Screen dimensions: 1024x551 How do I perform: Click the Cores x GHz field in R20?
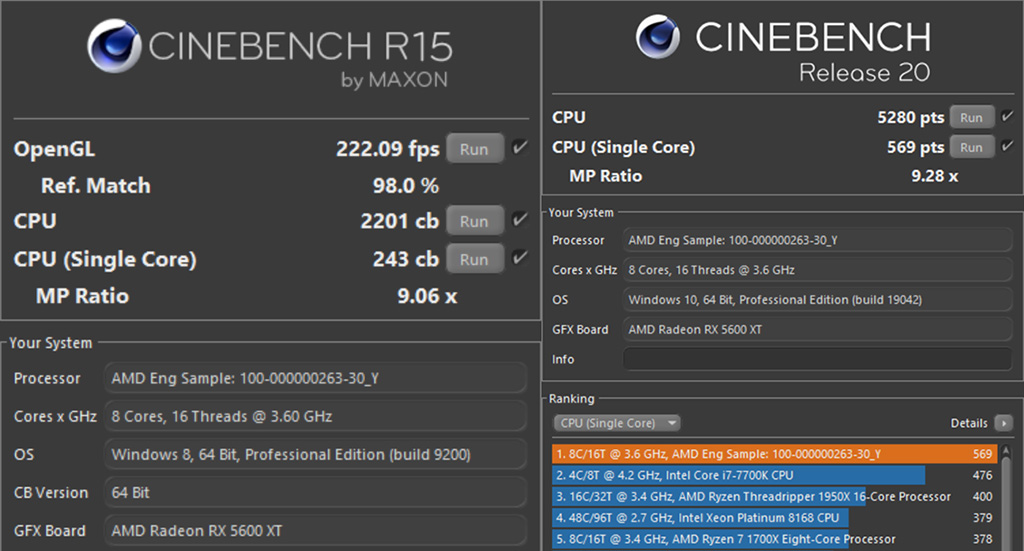pyautogui.click(x=817, y=270)
